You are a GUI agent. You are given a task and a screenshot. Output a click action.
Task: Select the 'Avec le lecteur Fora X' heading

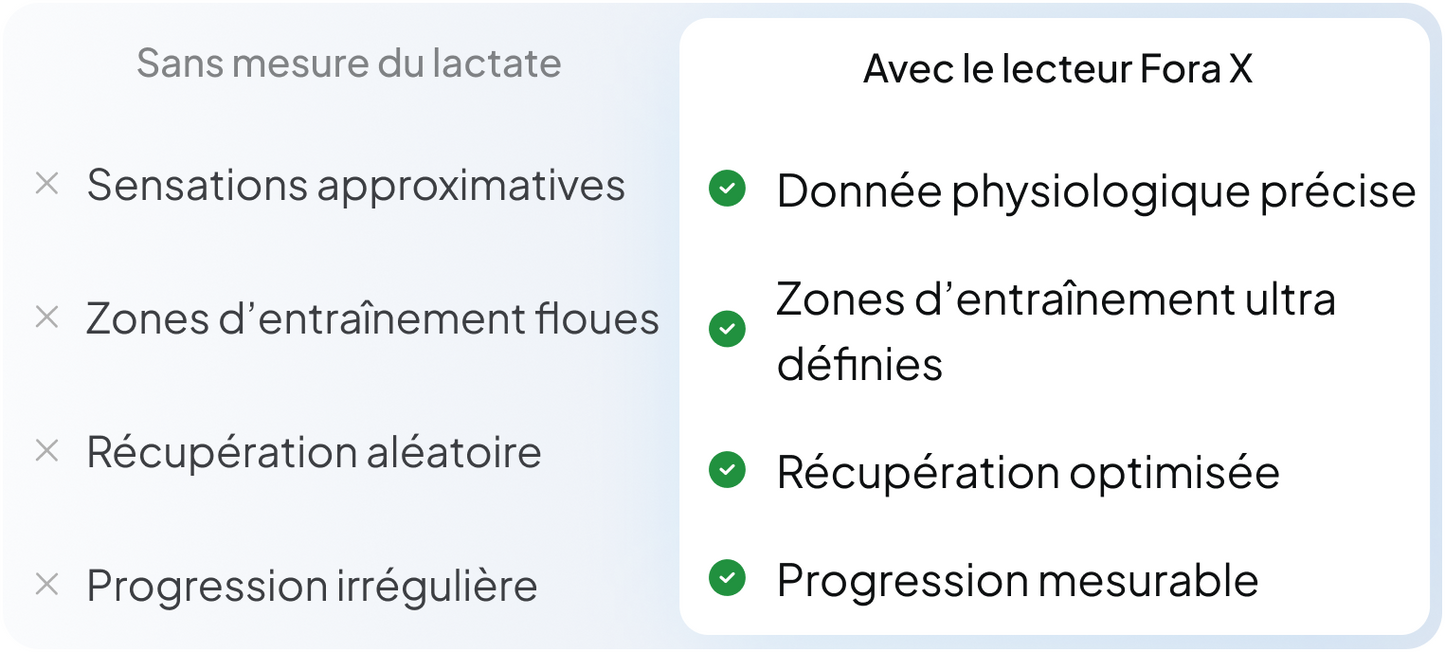point(1057,69)
